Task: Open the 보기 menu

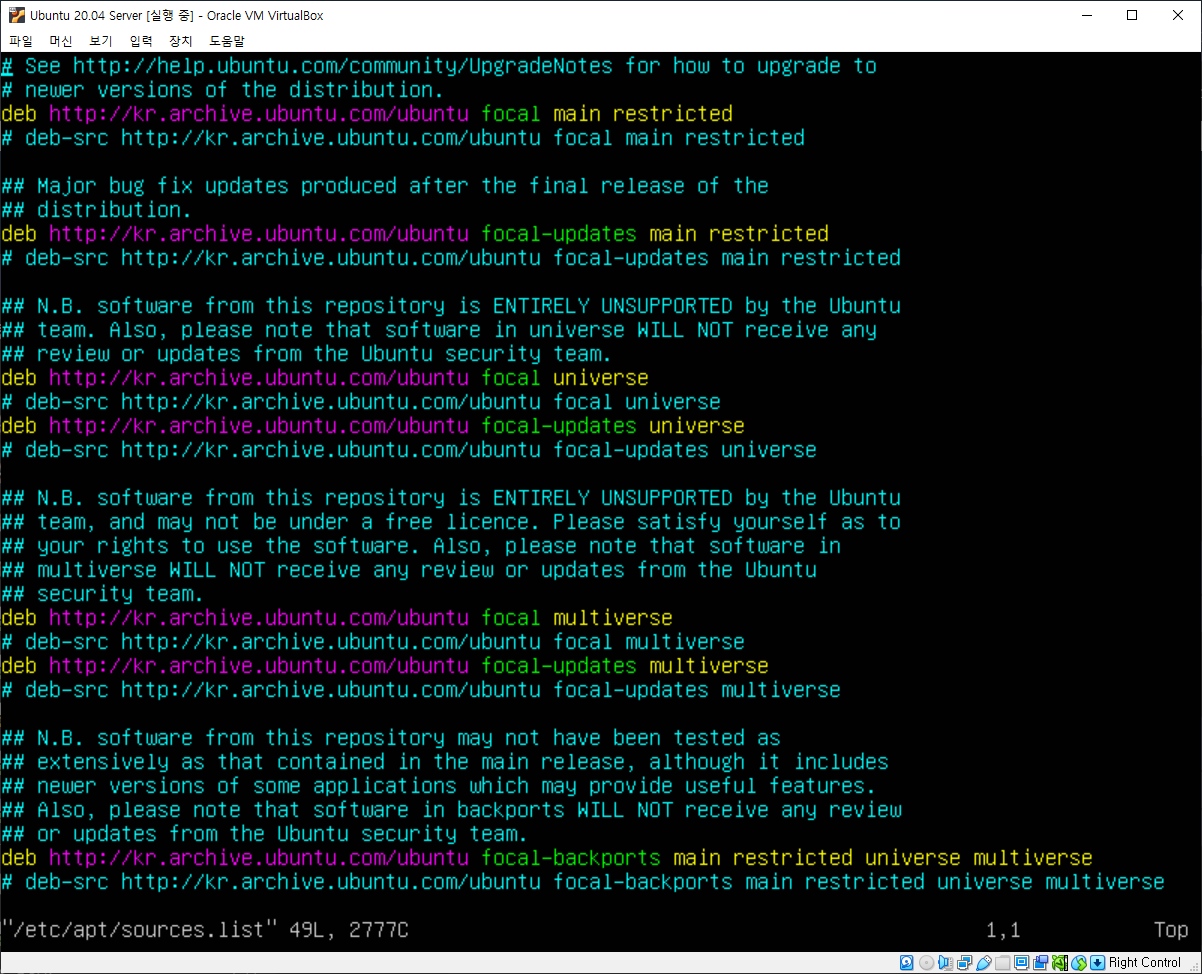Action: click(101, 41)
